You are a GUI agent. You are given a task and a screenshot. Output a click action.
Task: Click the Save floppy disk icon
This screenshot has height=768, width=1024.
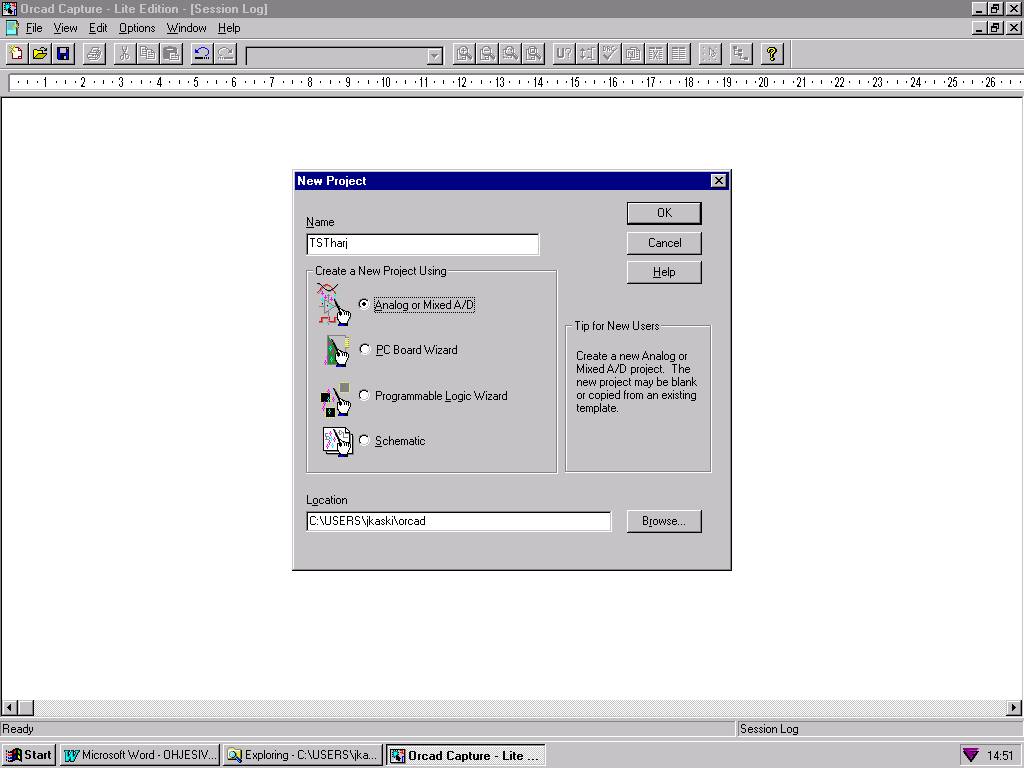[63, 54]
